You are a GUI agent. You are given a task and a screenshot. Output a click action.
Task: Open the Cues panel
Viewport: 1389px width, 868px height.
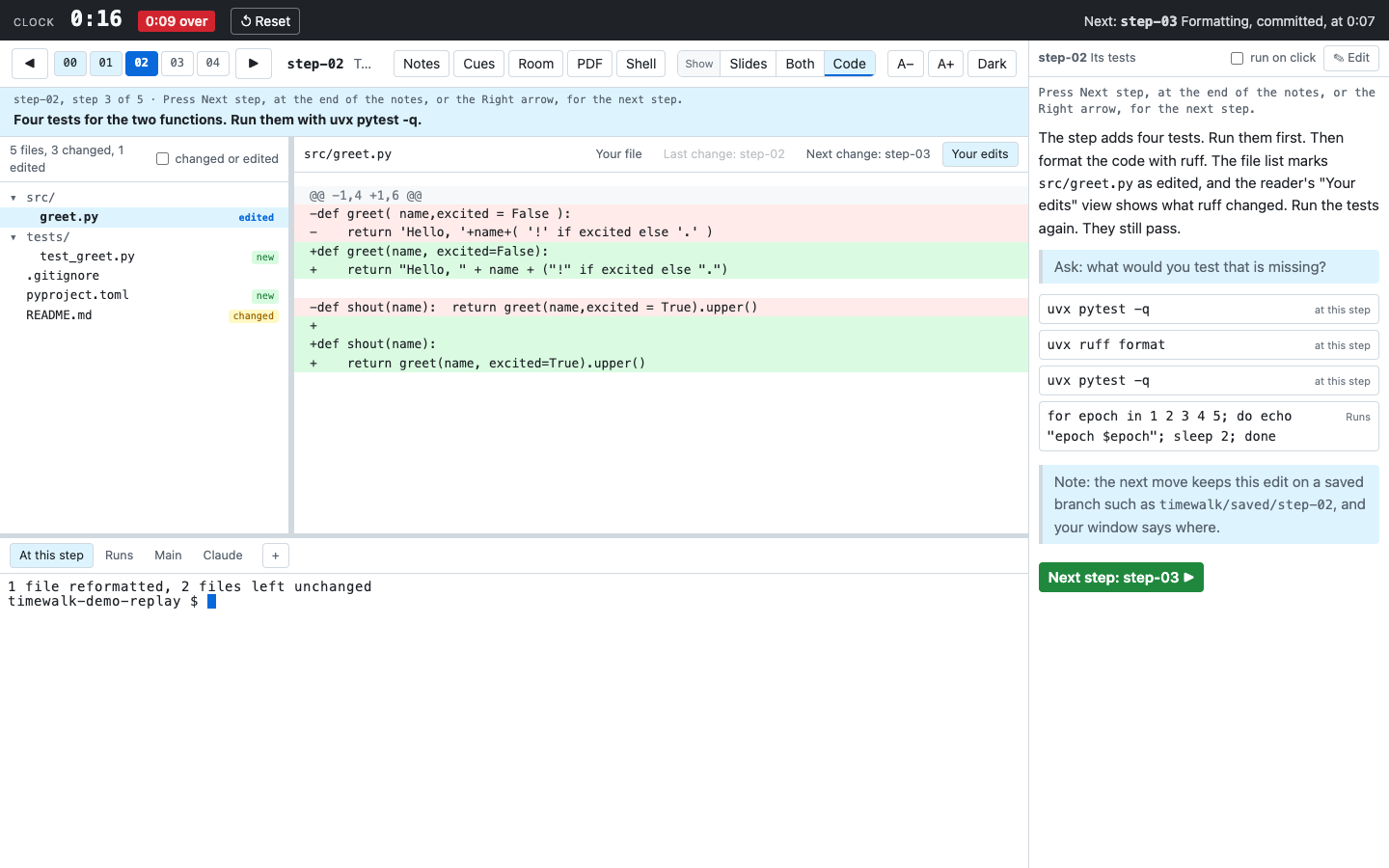point(478,64)
